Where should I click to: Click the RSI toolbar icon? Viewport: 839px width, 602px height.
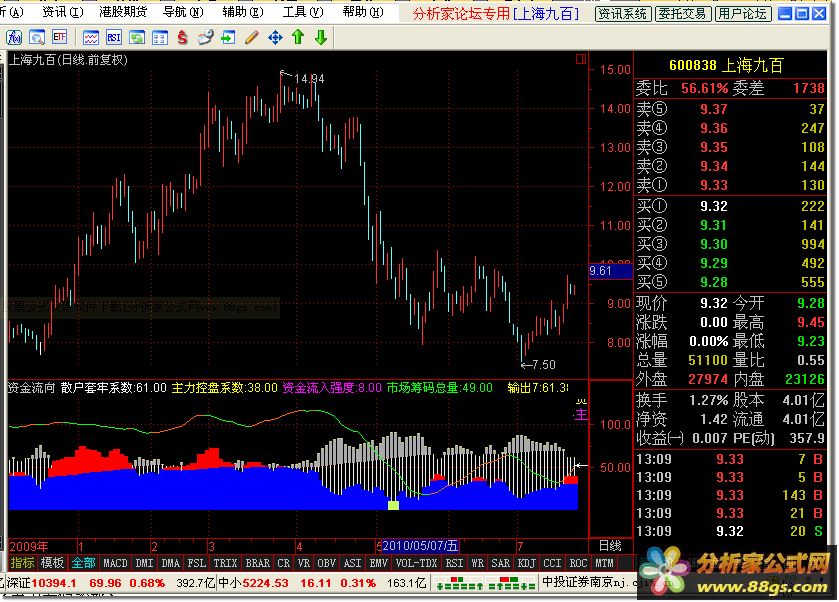[x=113, y=37]
